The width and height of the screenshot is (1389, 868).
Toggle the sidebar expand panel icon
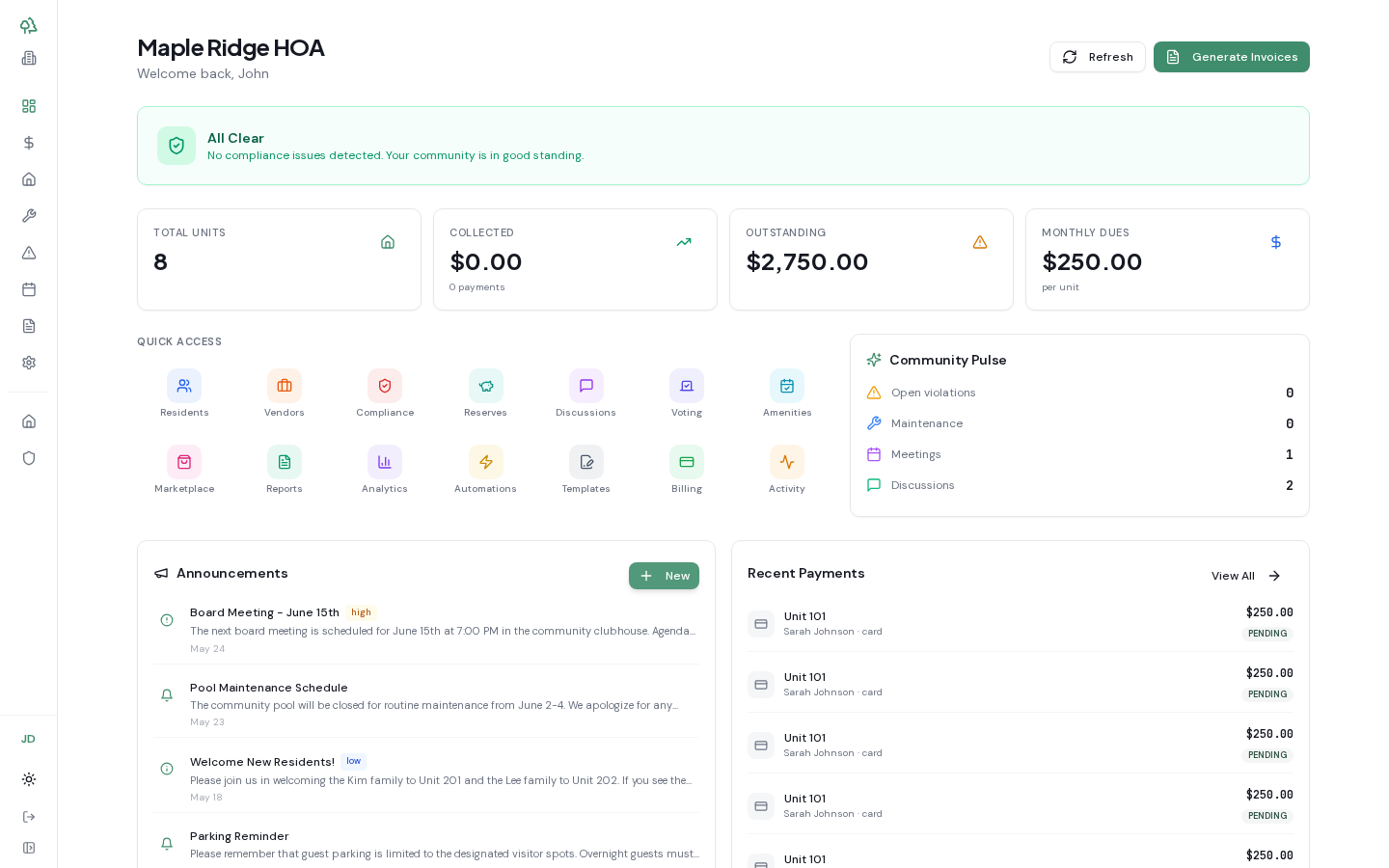click(x=29, y=848)
